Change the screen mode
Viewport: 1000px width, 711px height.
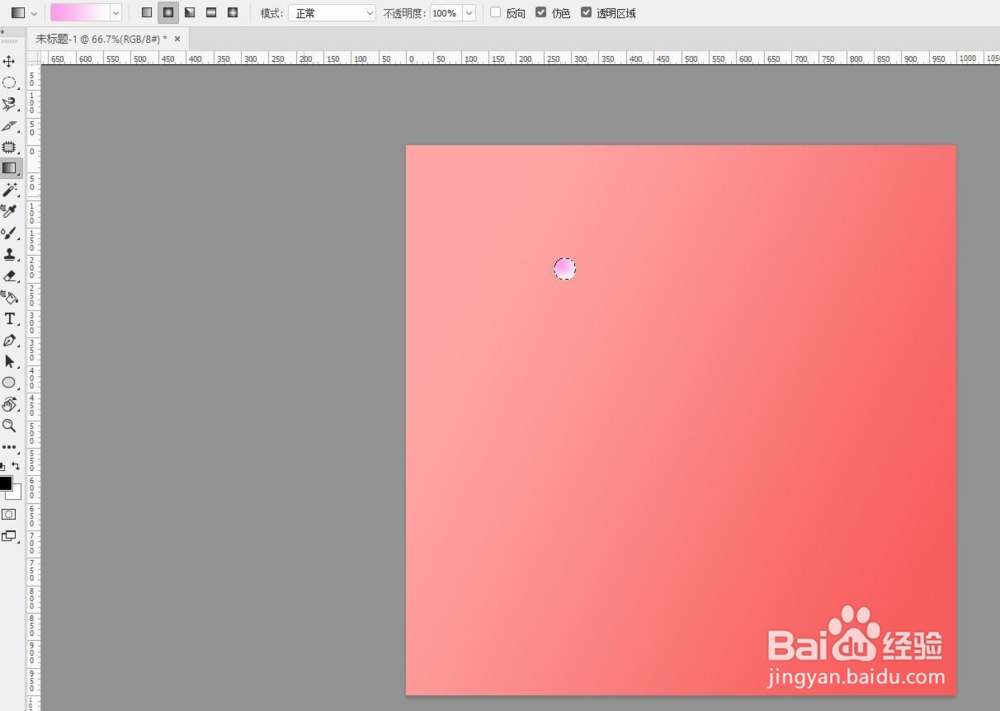[9, 536]
